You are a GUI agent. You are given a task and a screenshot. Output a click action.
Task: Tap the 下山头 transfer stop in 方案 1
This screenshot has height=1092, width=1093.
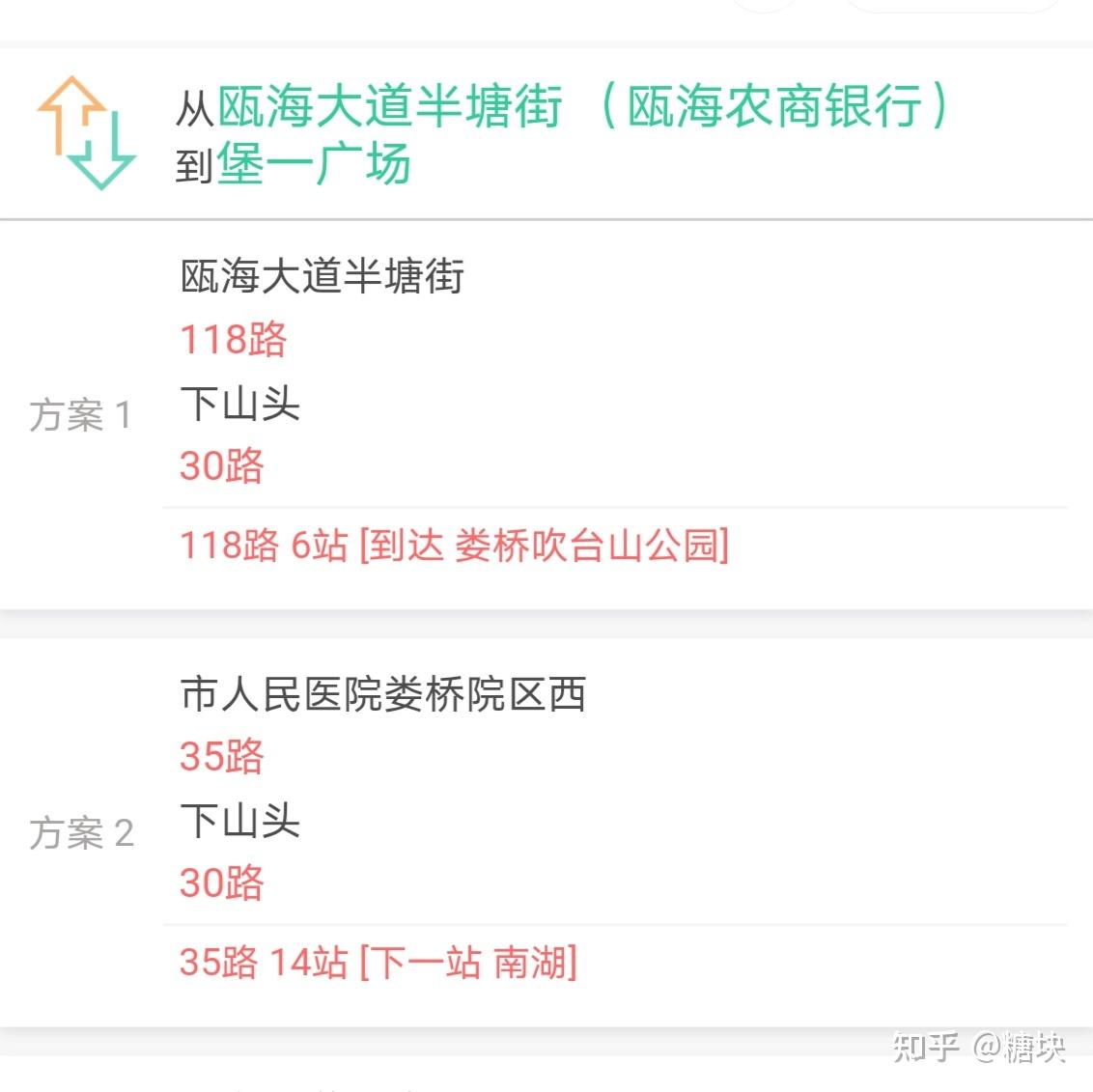coord(240,403)
